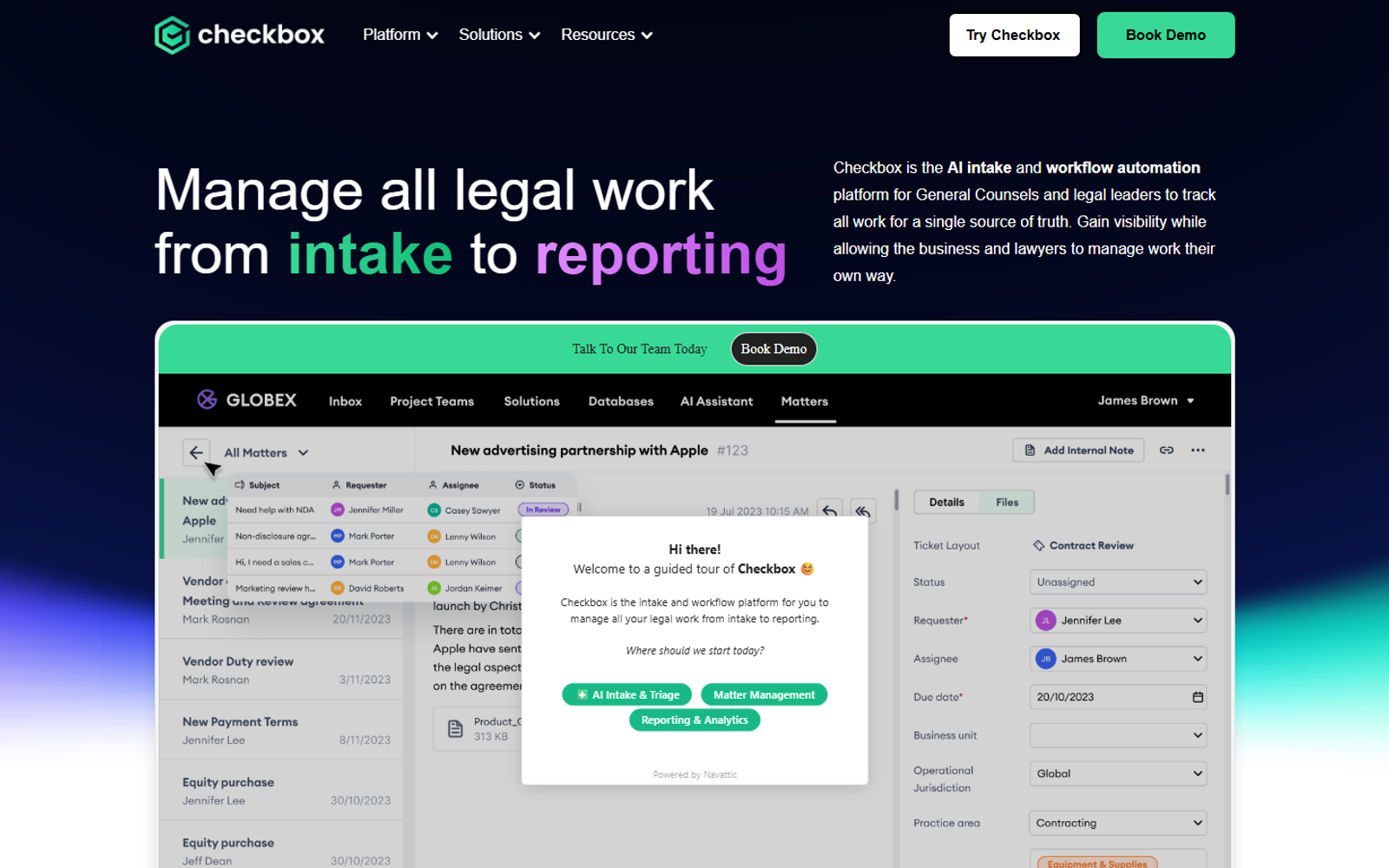The image size is (1389, 868).
Task: Start the Matter Management tour
Action: 764,694
